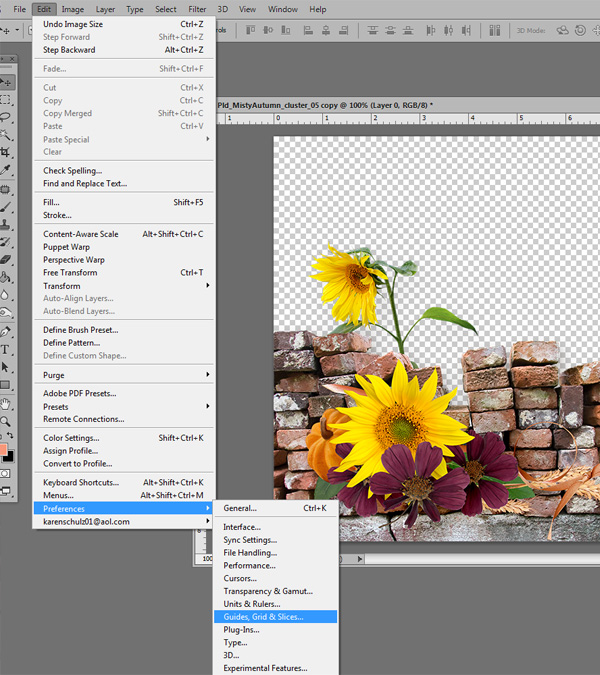Select the Eraser tool
This screenshot has width=600, height=675.
pyautogui.click(x=7, y=260)
